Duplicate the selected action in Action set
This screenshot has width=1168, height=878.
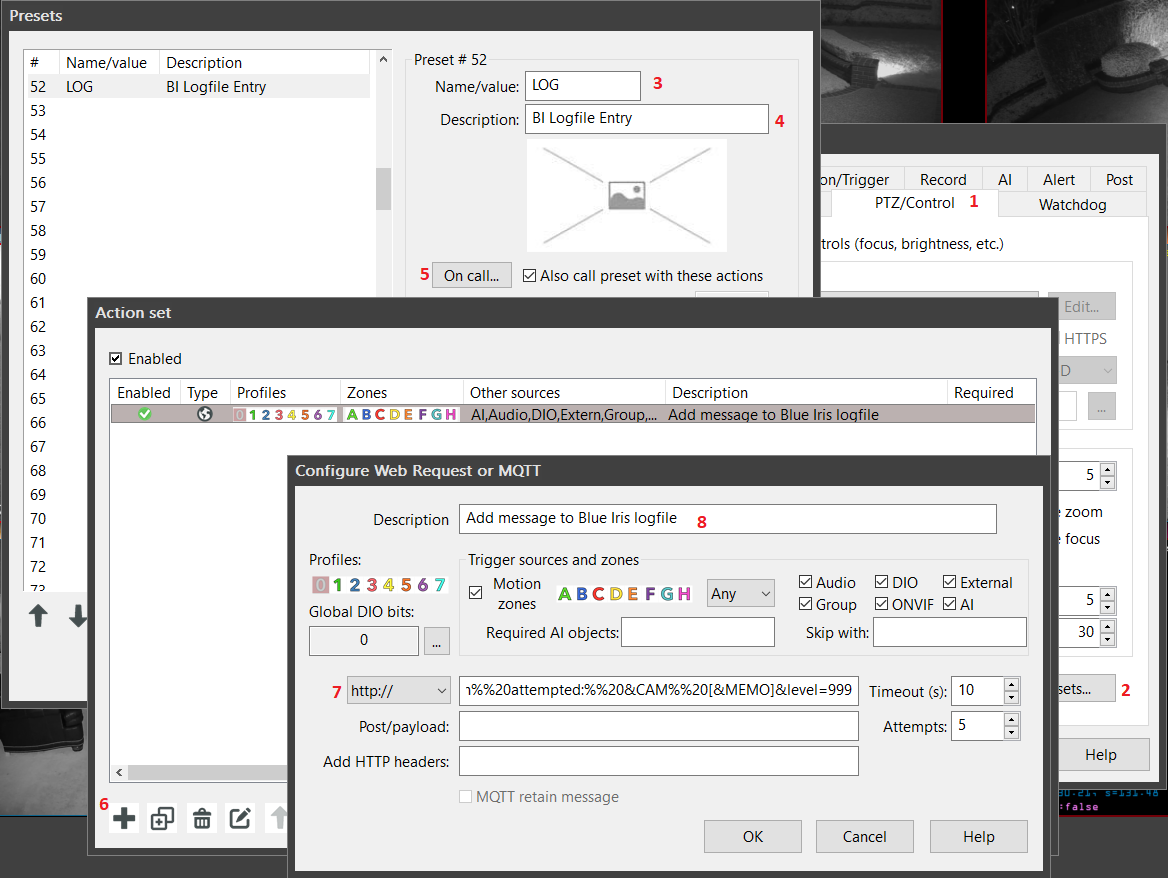(x=162, y=819)
